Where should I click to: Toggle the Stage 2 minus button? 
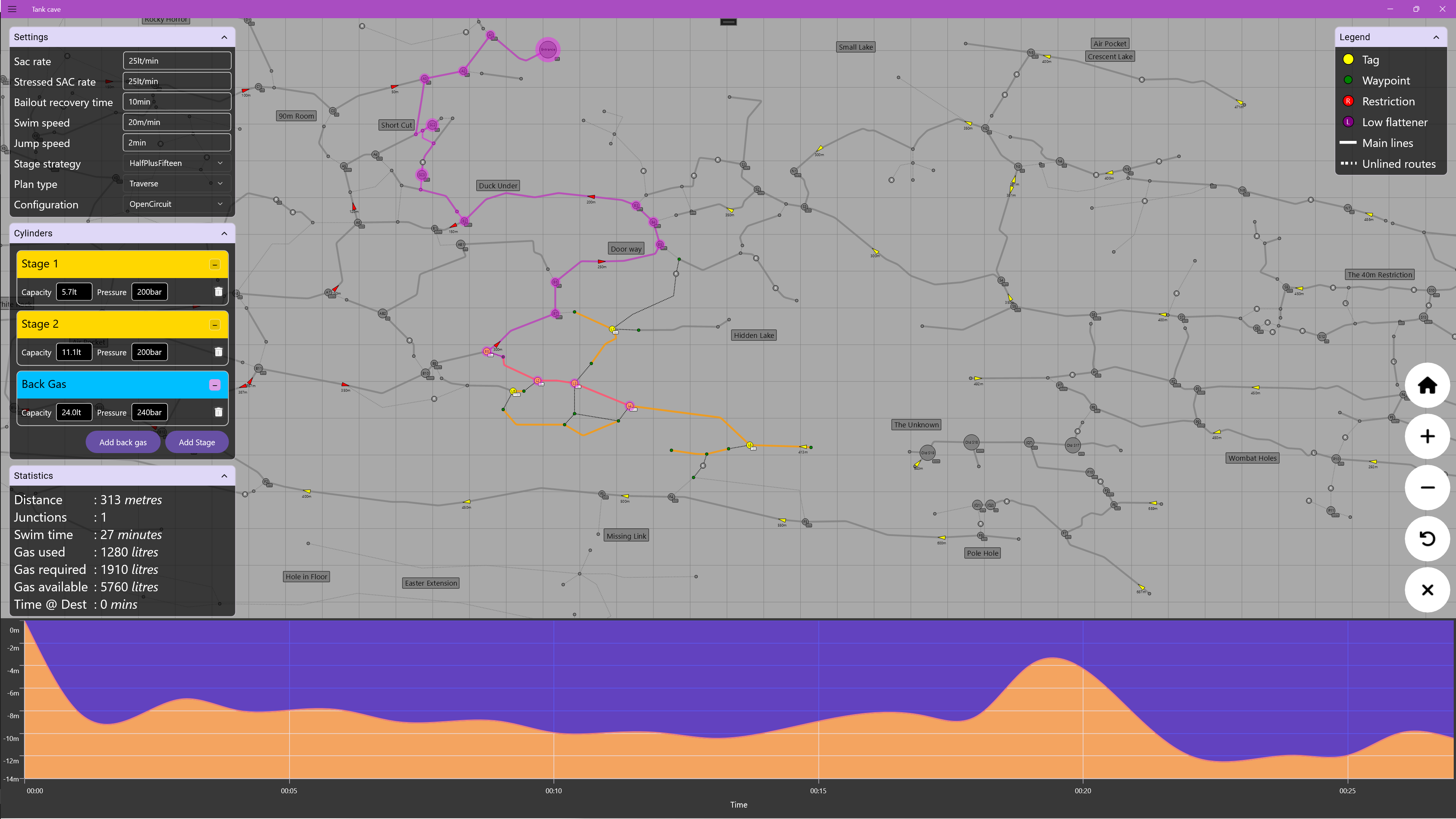pyautogui.click(x=215, y=325)
